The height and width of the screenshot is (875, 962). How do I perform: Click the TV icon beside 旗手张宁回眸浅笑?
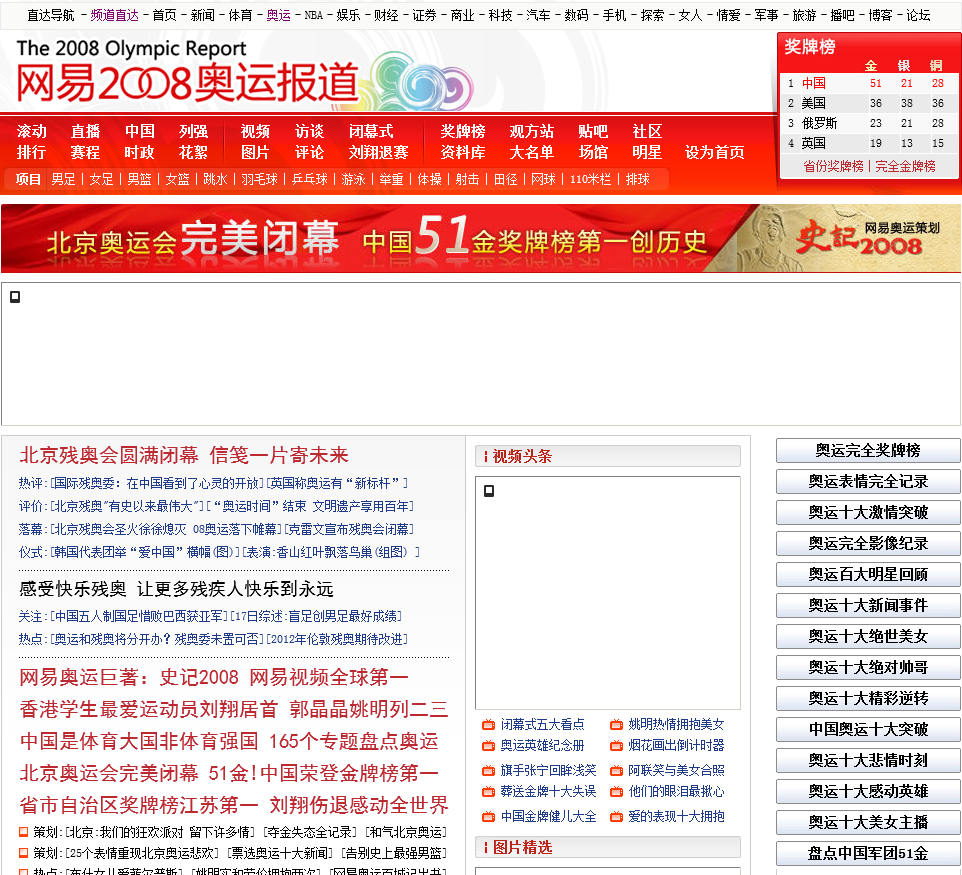pyautogui.click(x=488, y=771)
